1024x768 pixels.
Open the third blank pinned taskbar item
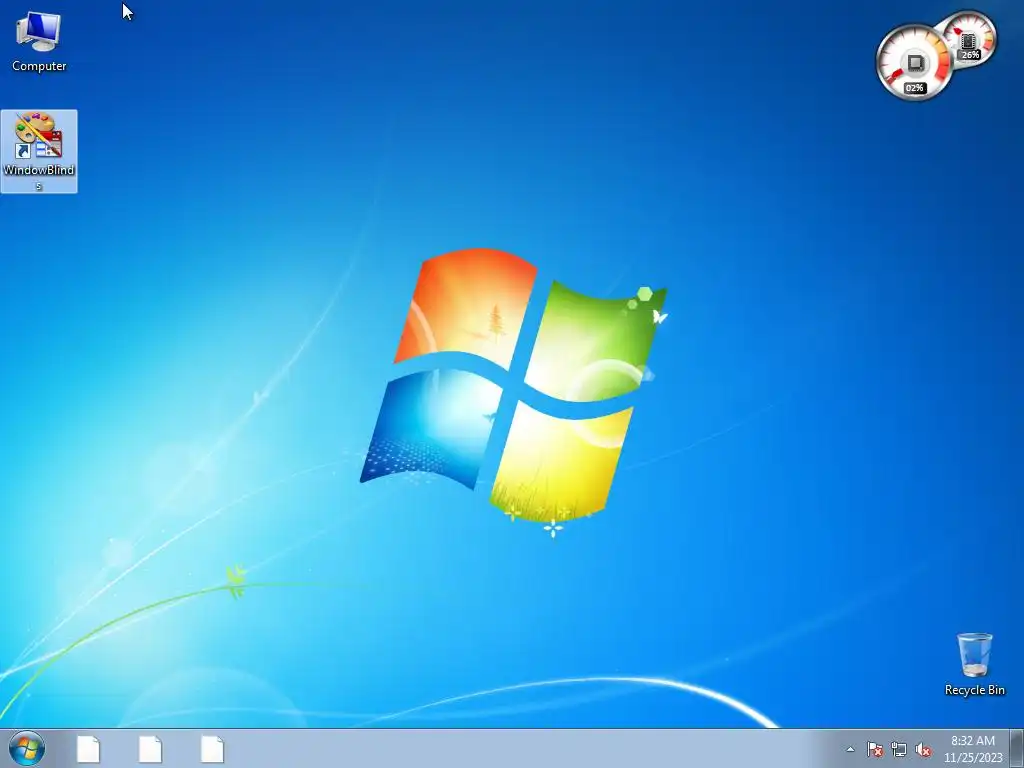point(212,749)
